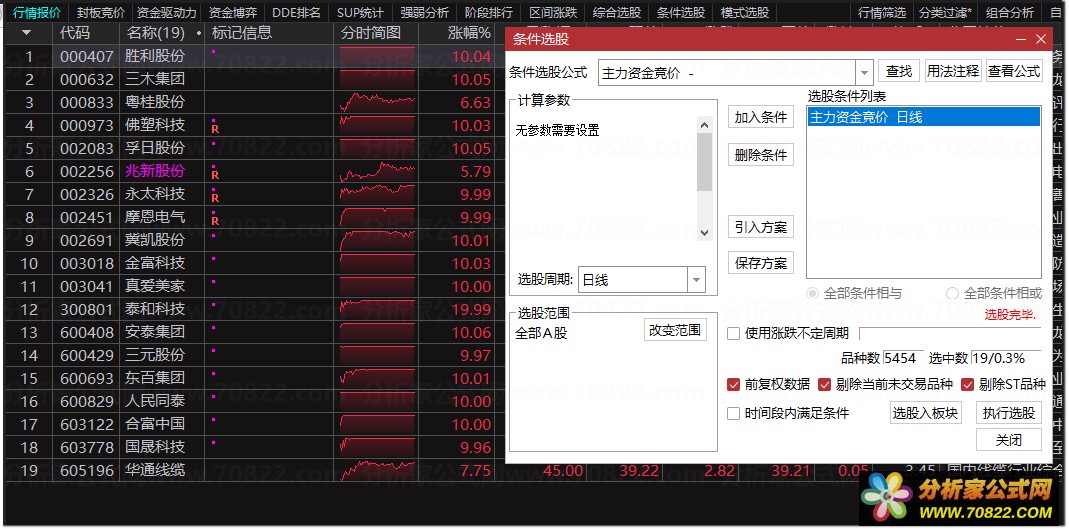Click the R marker icon for 摩恩电气

pyautogui.click(x=215, y=221)
